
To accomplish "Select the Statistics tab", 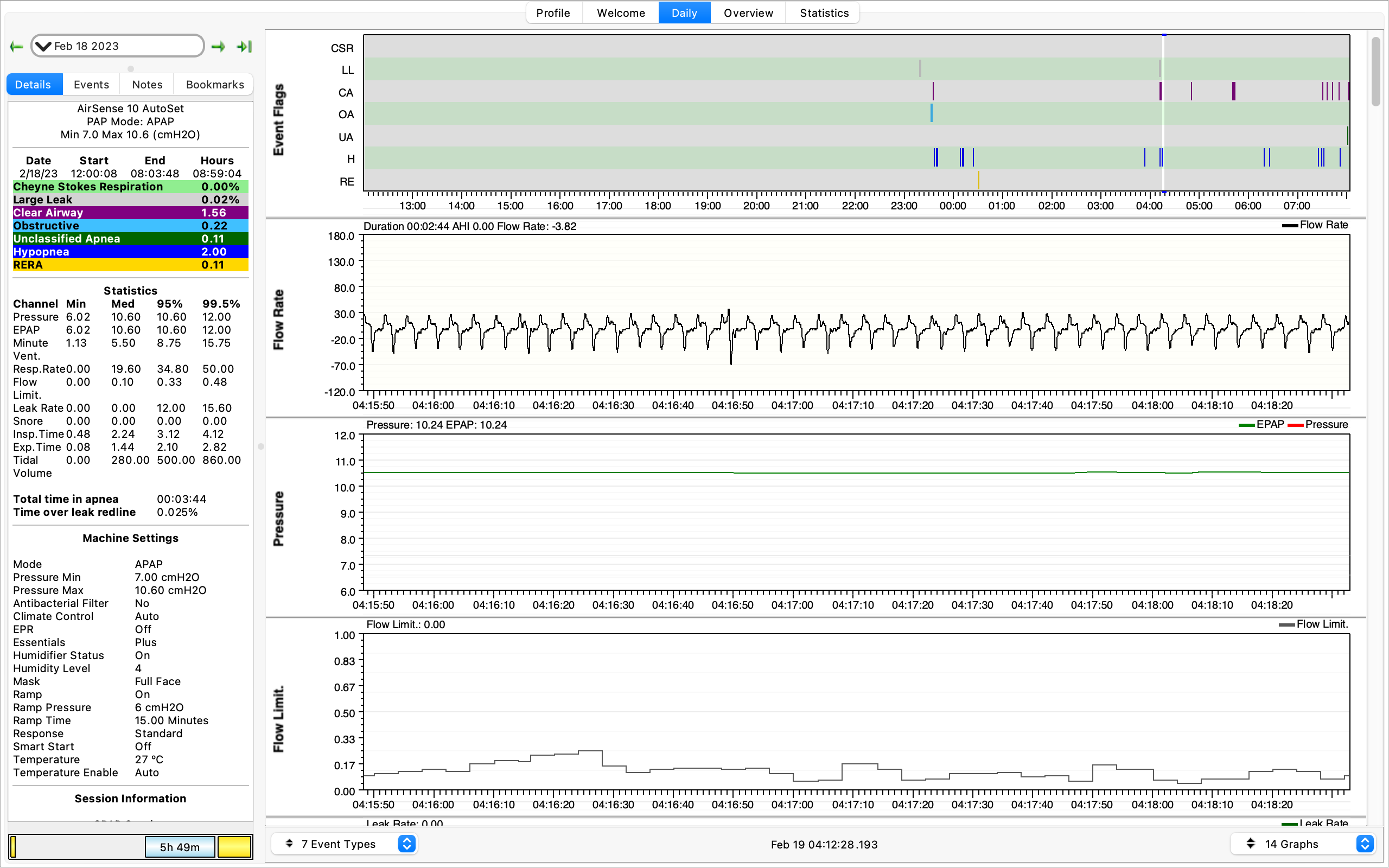I will click(x=825, y=13).
